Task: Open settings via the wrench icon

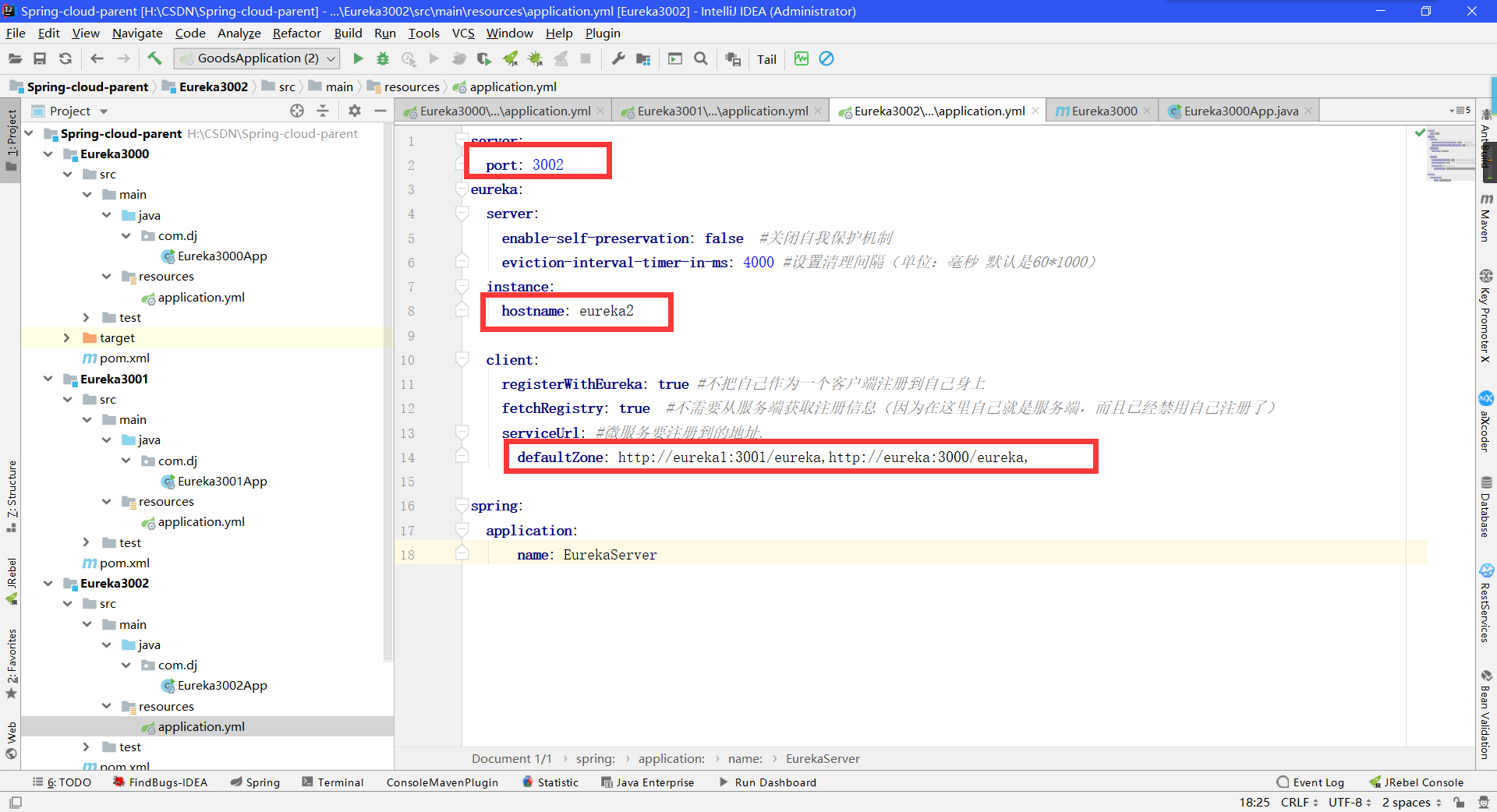Action: pyautogui.click(x=618, y=58)
